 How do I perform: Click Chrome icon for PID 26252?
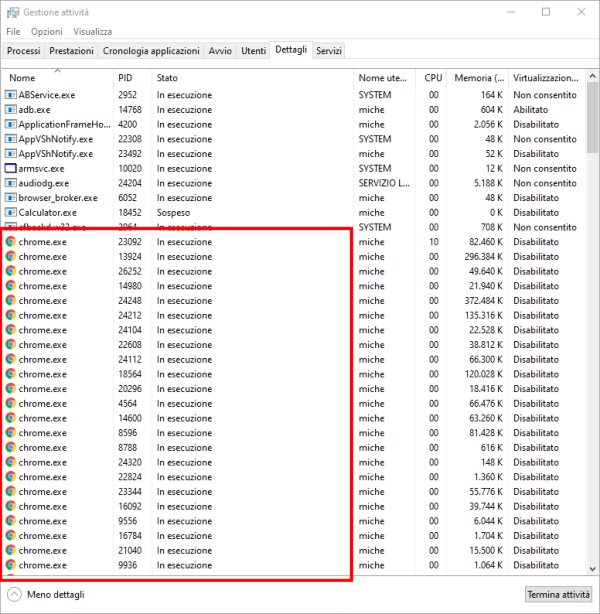(x=11, y=271)
